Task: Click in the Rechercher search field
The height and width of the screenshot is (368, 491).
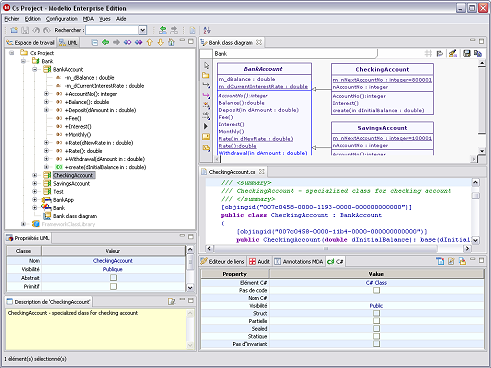Action: tap(112, 30)
